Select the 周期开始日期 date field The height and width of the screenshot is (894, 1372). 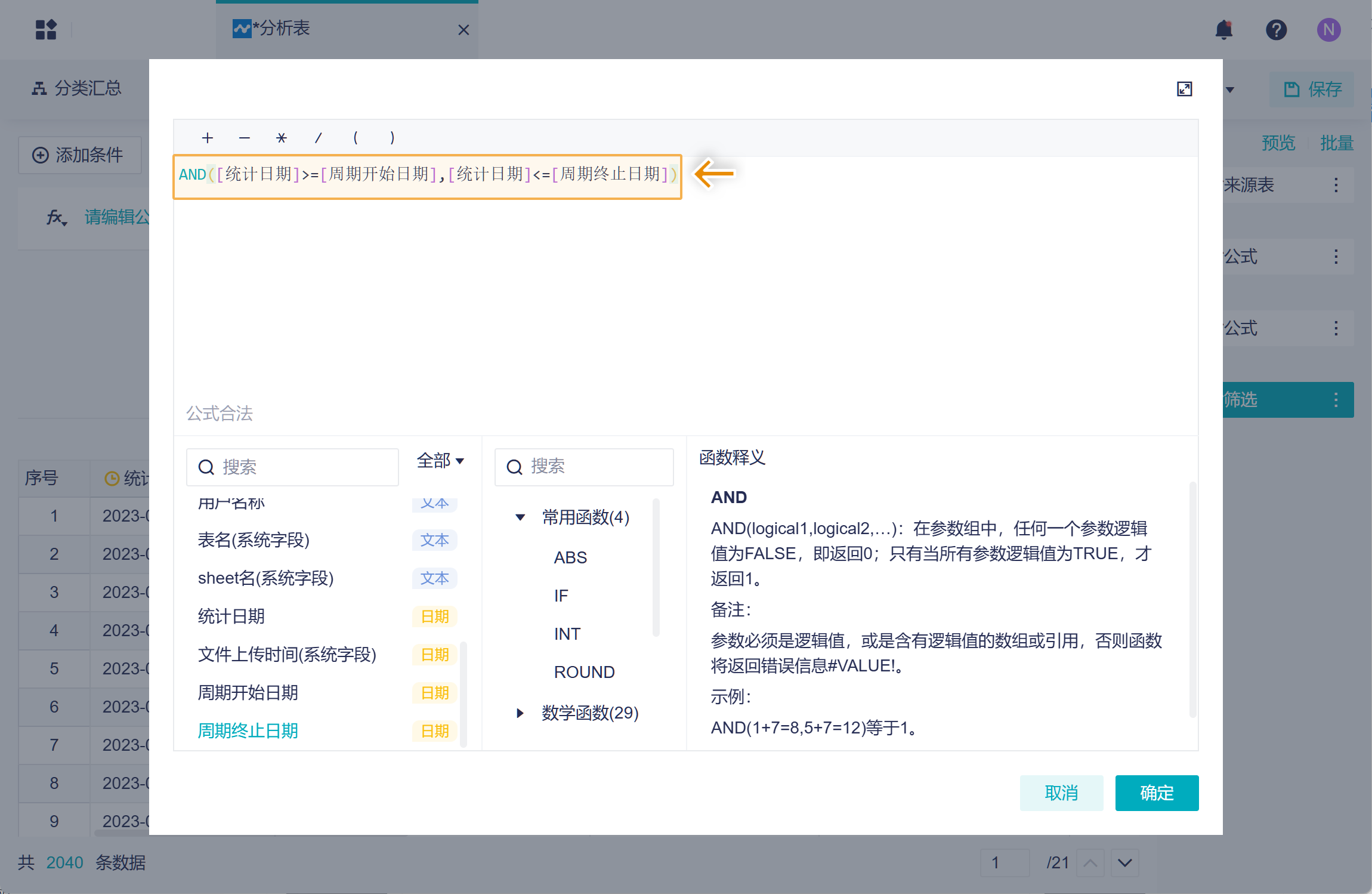click(248, 693)
